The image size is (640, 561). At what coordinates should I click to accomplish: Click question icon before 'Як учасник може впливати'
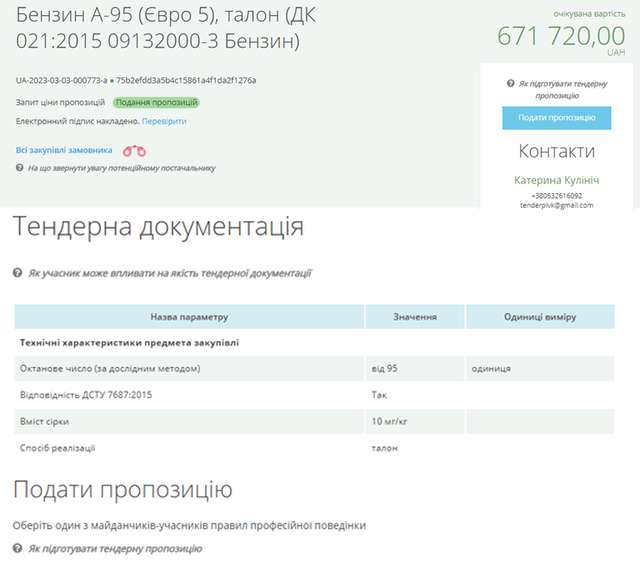[x=17, y=272]
